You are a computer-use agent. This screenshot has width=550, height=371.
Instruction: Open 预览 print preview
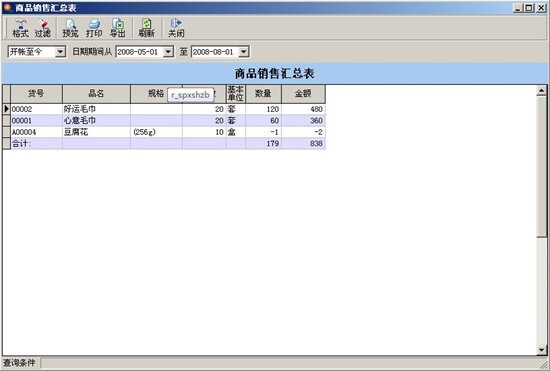pos(70,28)
